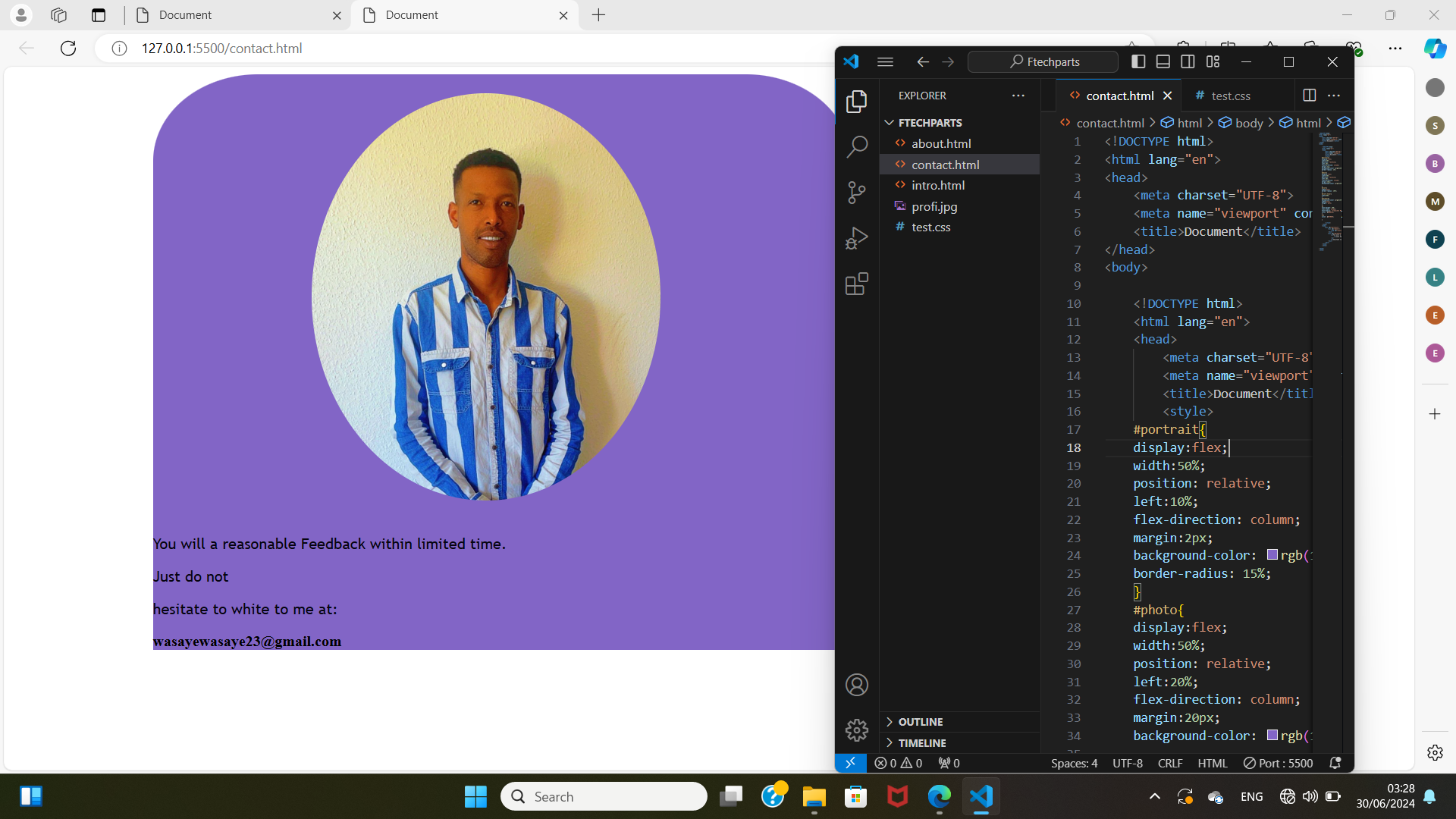Image resolution: width=1456 pixels, height=819 pixels.
Task: Open the Source Control view
Action: 857,193
